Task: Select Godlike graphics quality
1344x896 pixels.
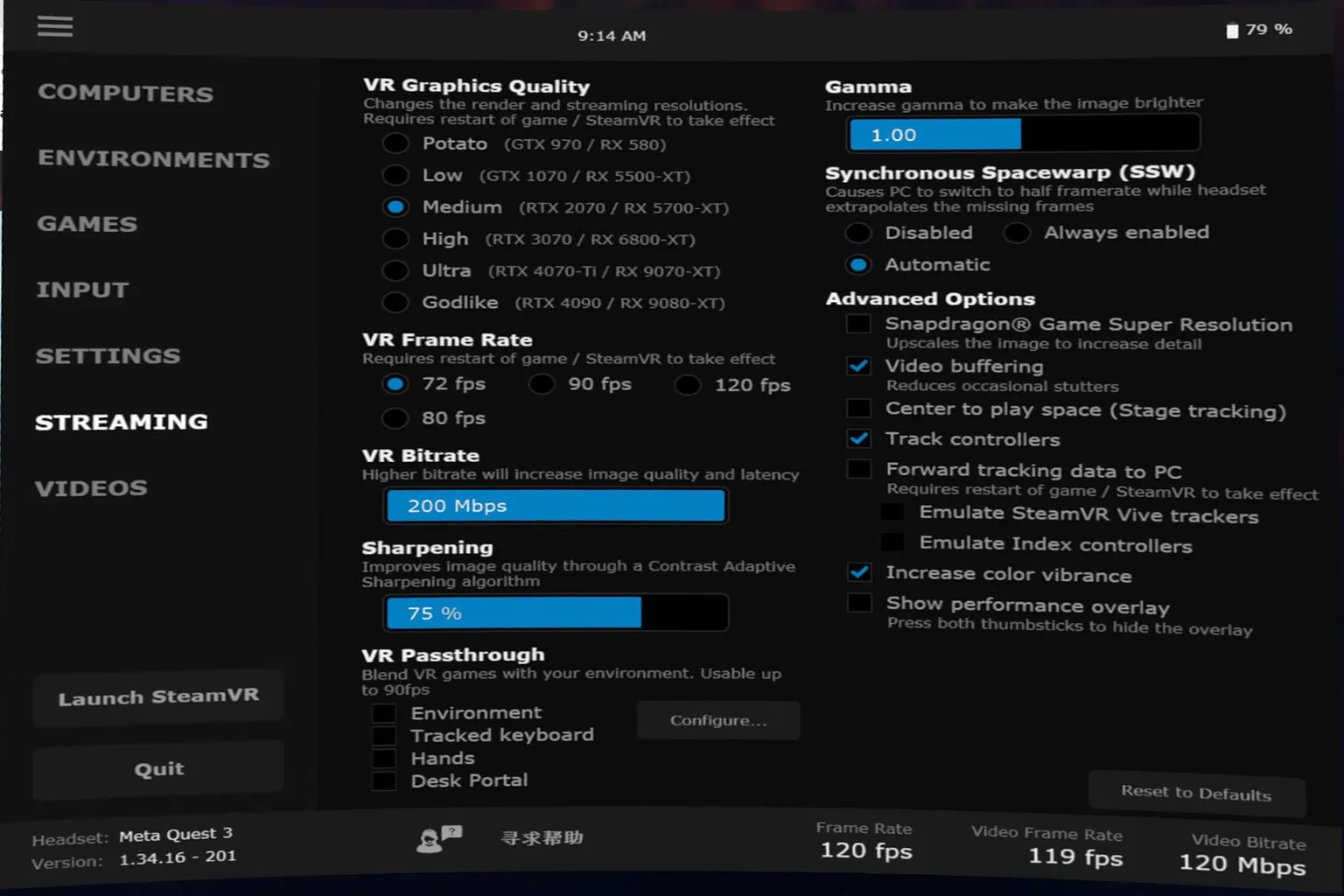Action: click(x=395, y=303)
